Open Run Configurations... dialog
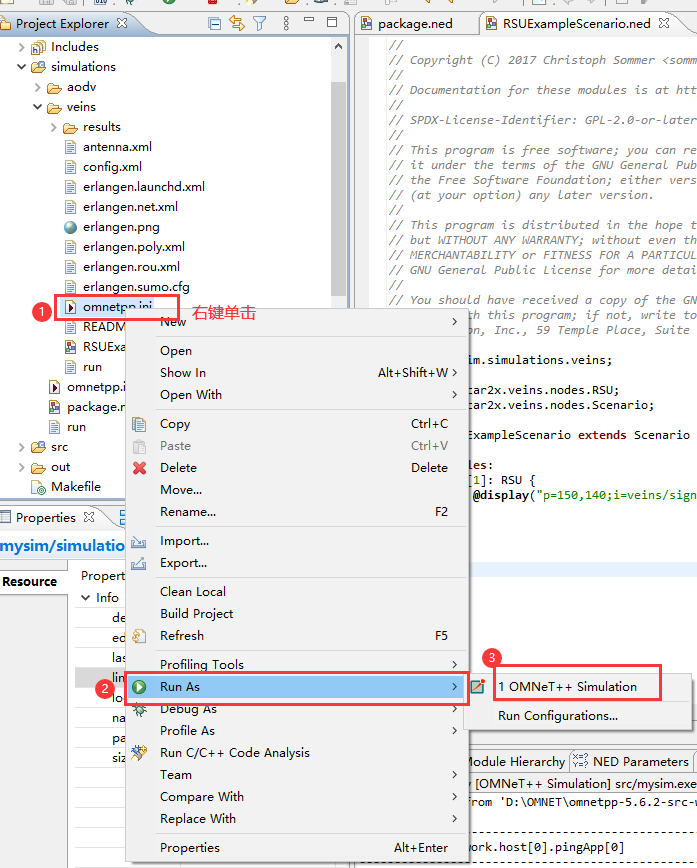 [579, 716]
